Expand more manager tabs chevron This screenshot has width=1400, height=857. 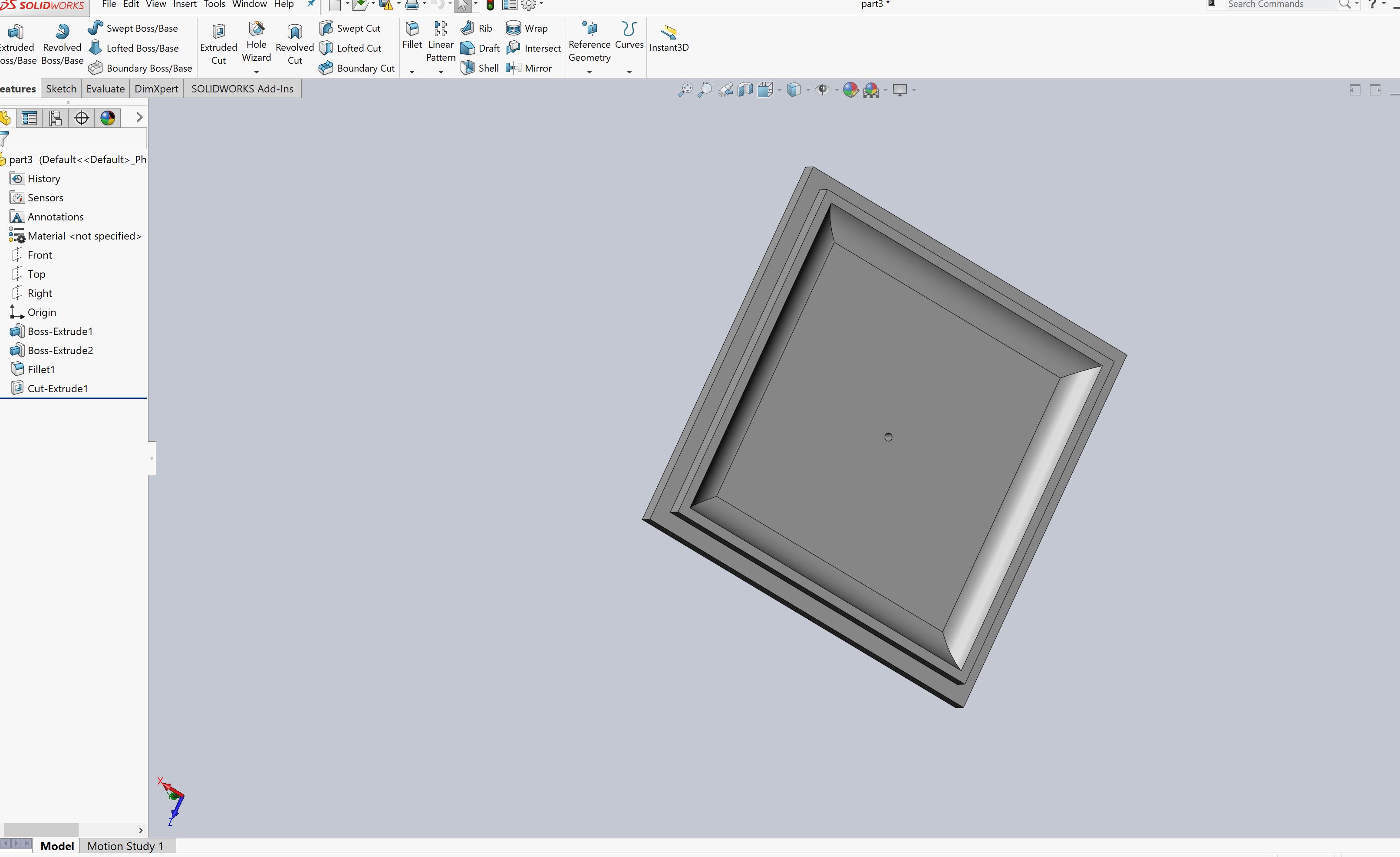139,118
